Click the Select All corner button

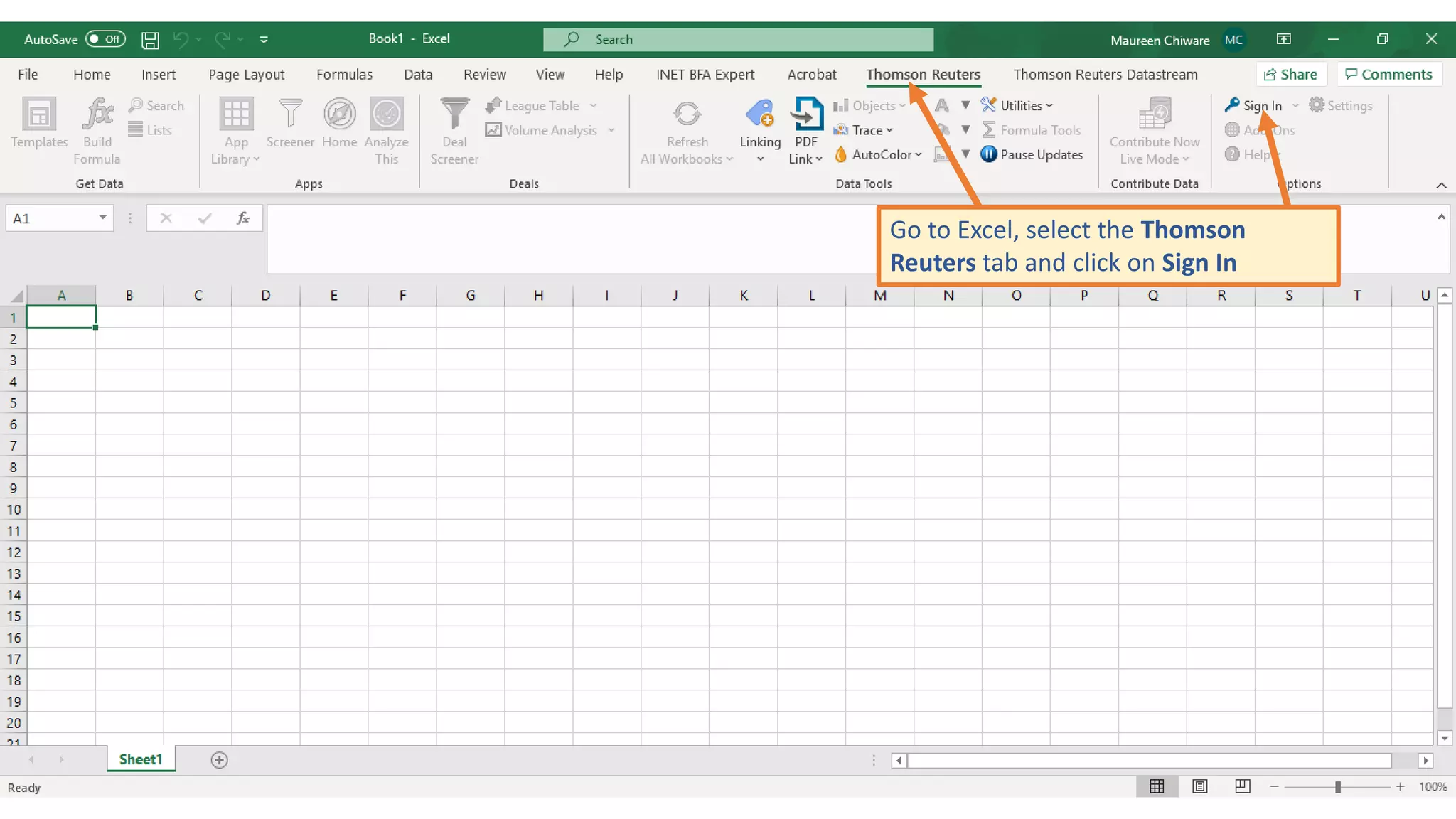click(14, 295)
